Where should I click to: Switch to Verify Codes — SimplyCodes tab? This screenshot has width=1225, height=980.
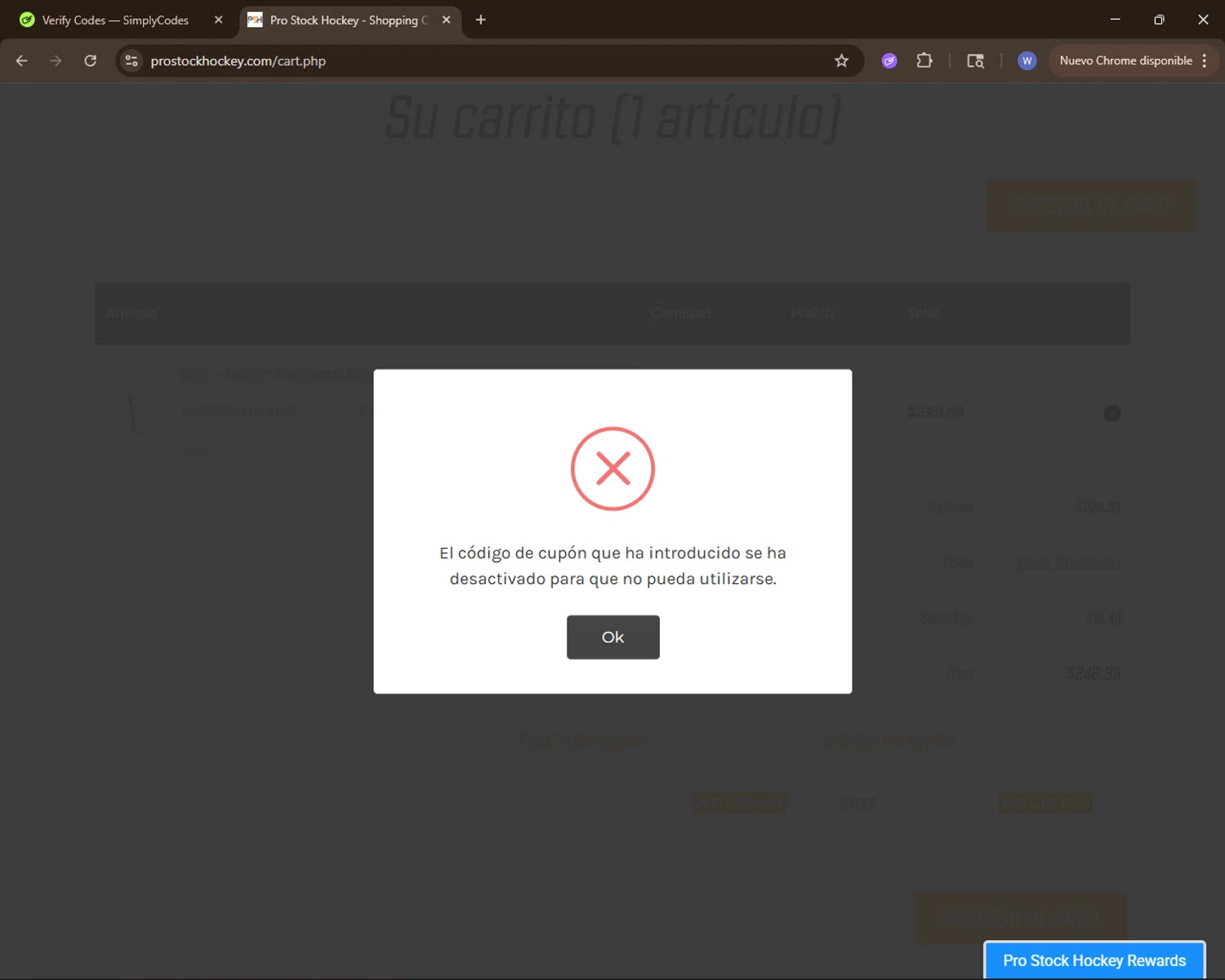point(115,20)
